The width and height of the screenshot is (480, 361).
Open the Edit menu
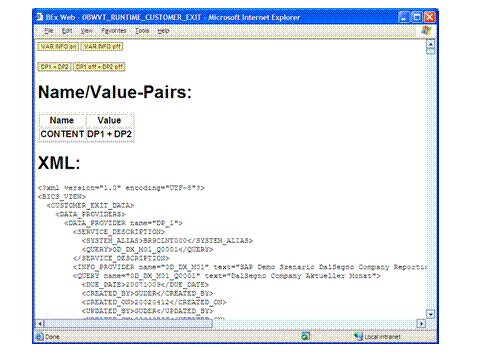67,31
